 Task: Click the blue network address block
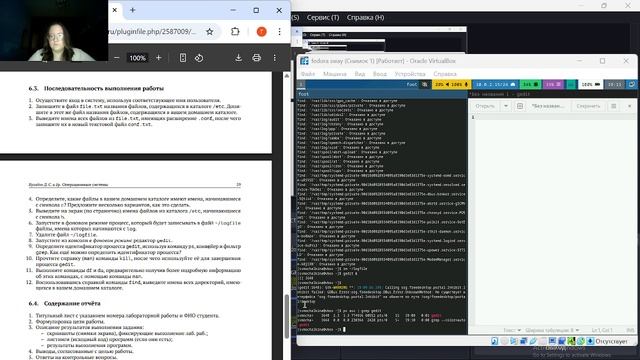pyautogui.click(x=495, y=84)
